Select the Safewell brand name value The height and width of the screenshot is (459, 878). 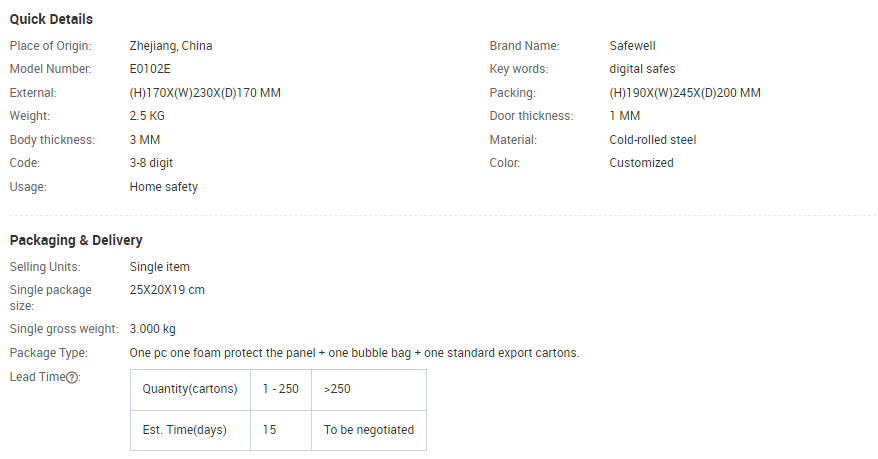[x=632, y=46]
